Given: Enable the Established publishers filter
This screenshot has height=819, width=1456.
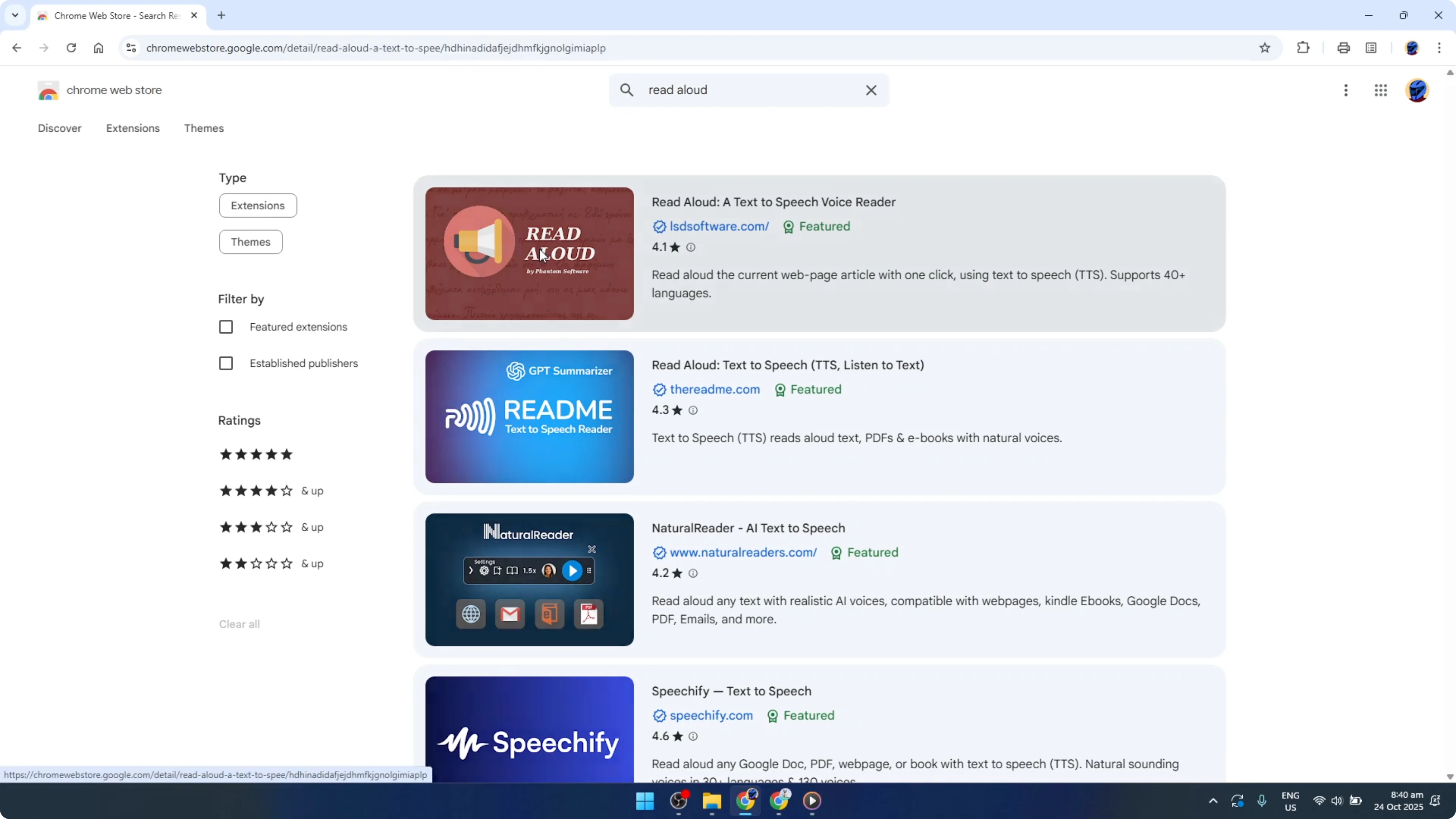Looking at the screenshot, I should (x=226, y=364).
